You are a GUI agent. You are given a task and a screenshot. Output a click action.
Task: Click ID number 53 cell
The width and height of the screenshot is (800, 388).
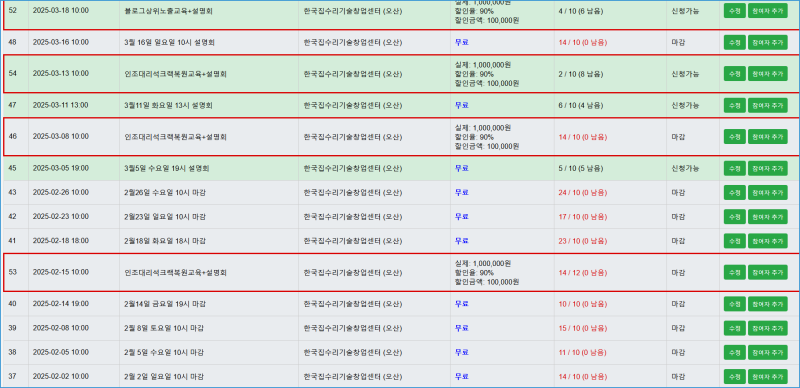pos(13,272)
